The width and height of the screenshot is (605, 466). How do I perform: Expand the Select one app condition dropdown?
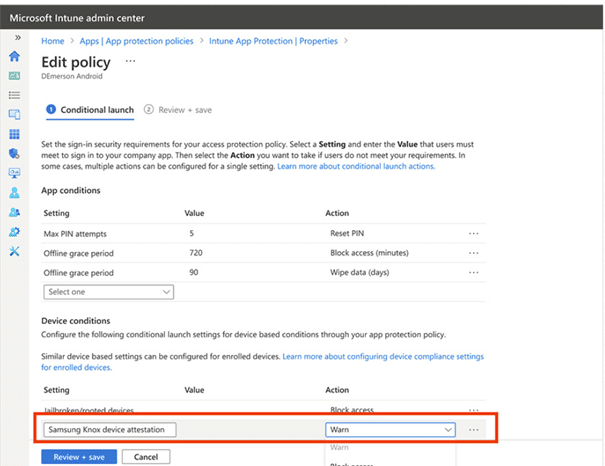click(108, 292)
